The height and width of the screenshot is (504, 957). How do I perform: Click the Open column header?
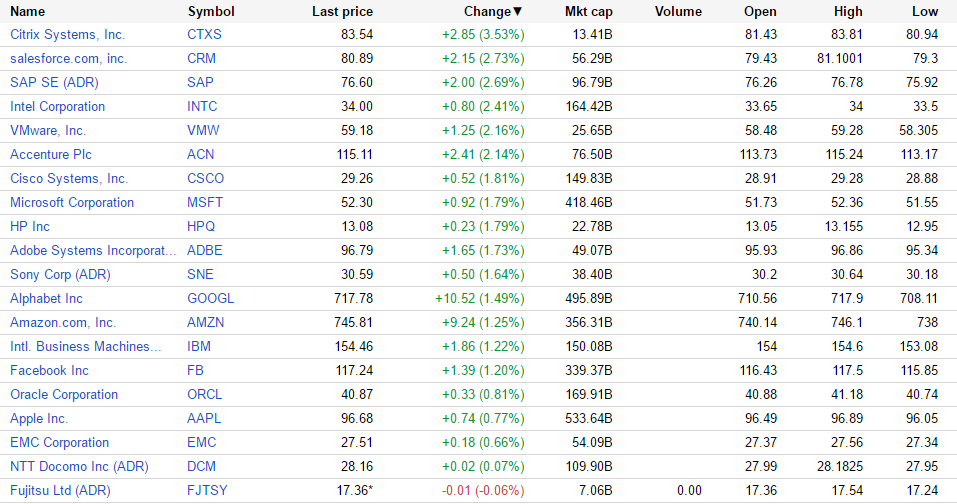pyautogui.click(x=760, y=12)
